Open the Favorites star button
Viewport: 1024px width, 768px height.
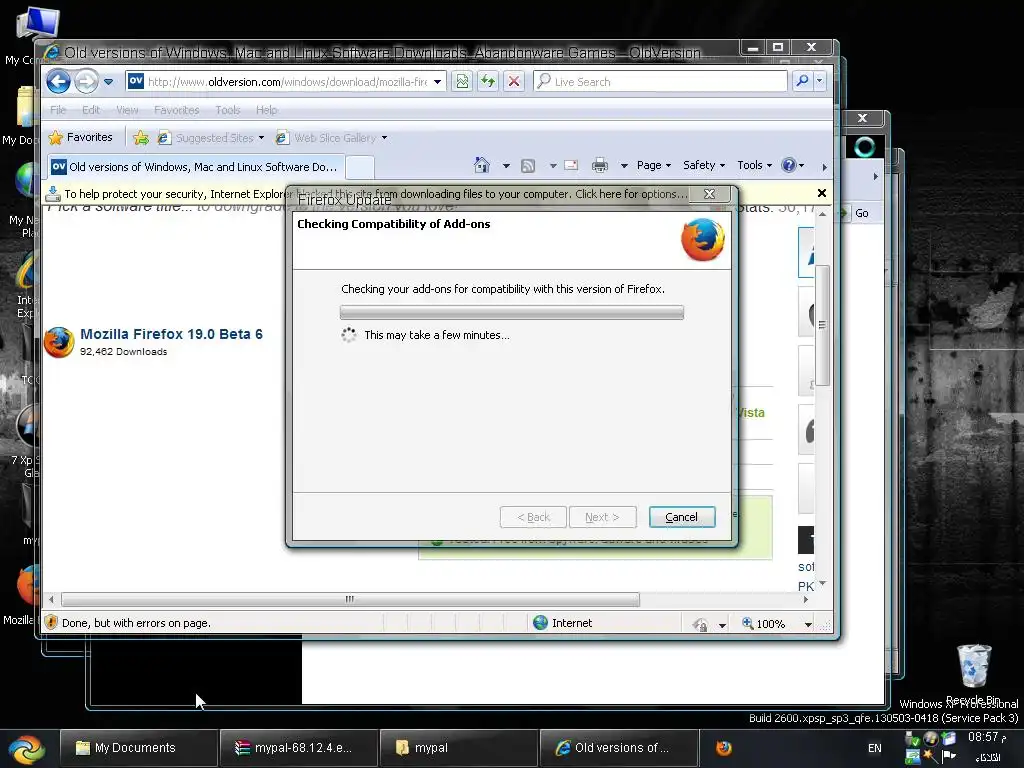click(x=80, y=137)
